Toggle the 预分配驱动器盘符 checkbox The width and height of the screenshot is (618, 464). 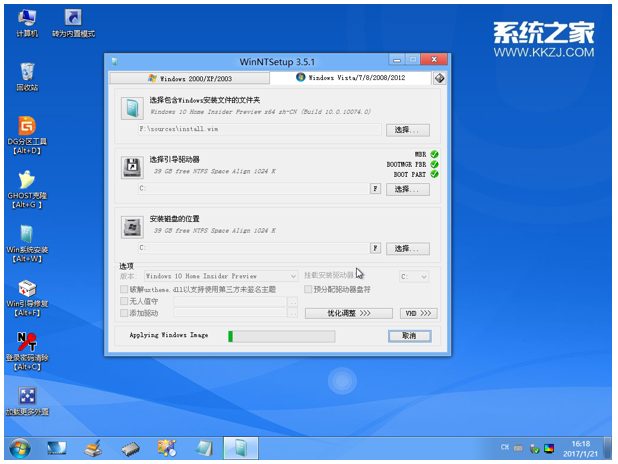[308, 289]
